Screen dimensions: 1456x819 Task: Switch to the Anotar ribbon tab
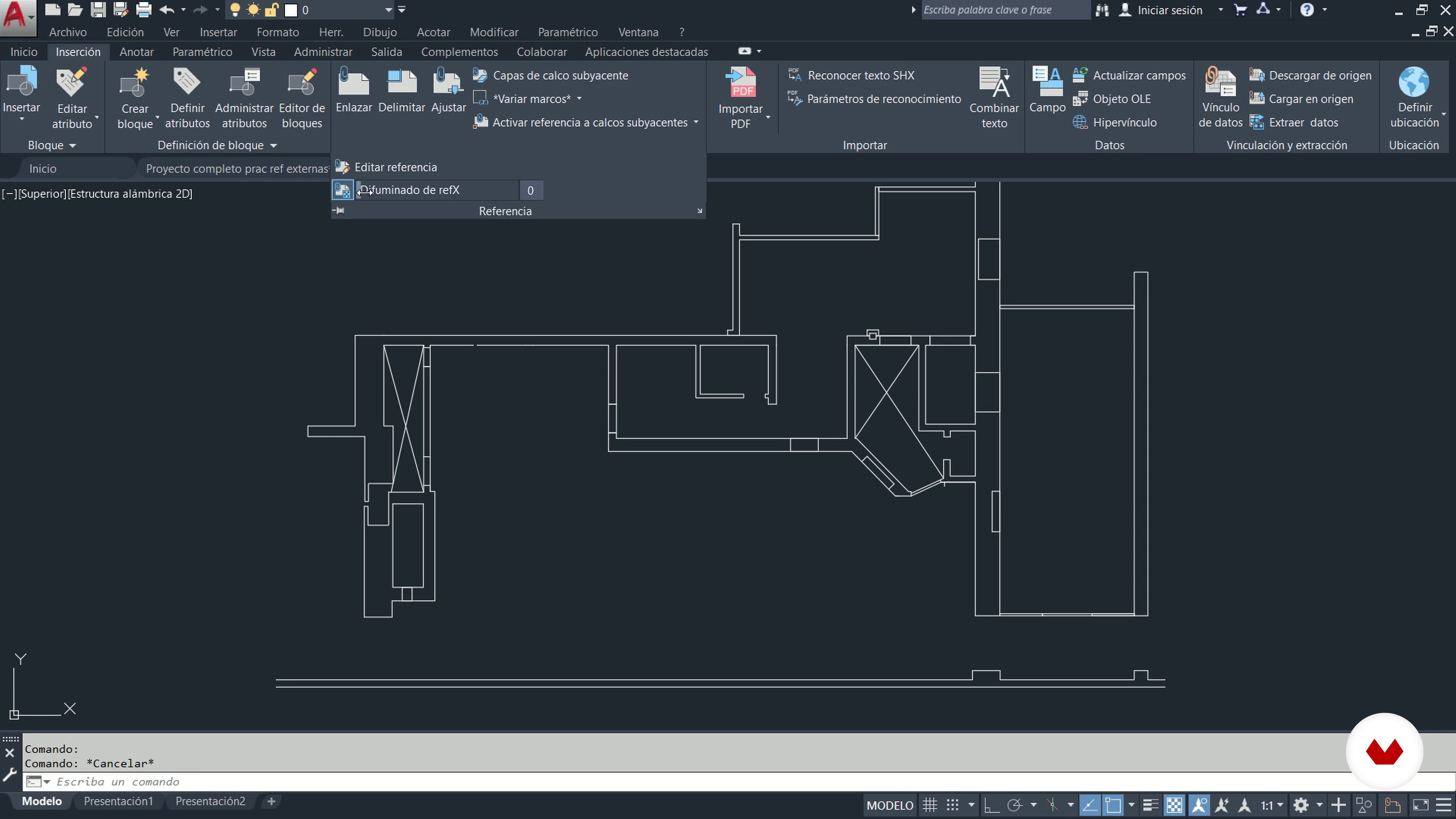(136, 52)
